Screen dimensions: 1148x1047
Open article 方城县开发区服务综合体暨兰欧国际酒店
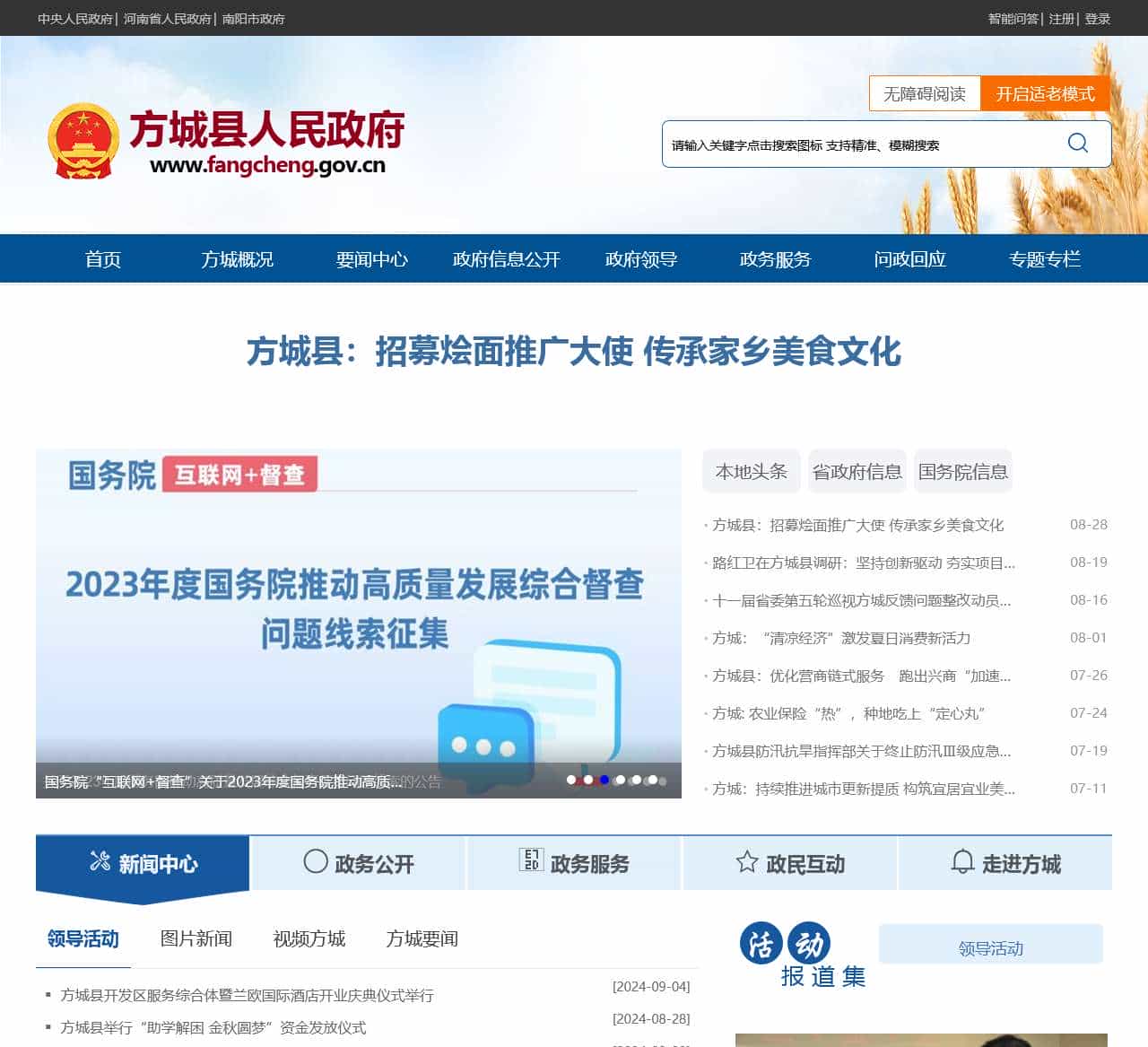click(247, 995)
